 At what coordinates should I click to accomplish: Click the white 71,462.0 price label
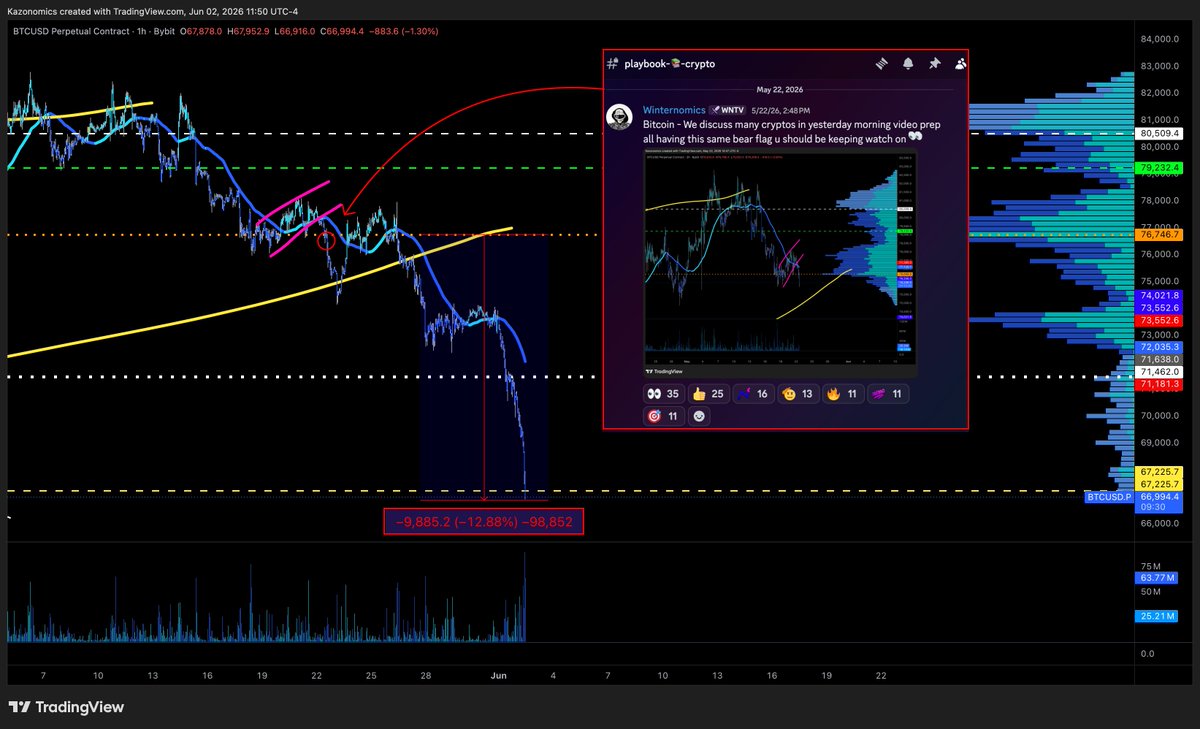coord(1160,371)
